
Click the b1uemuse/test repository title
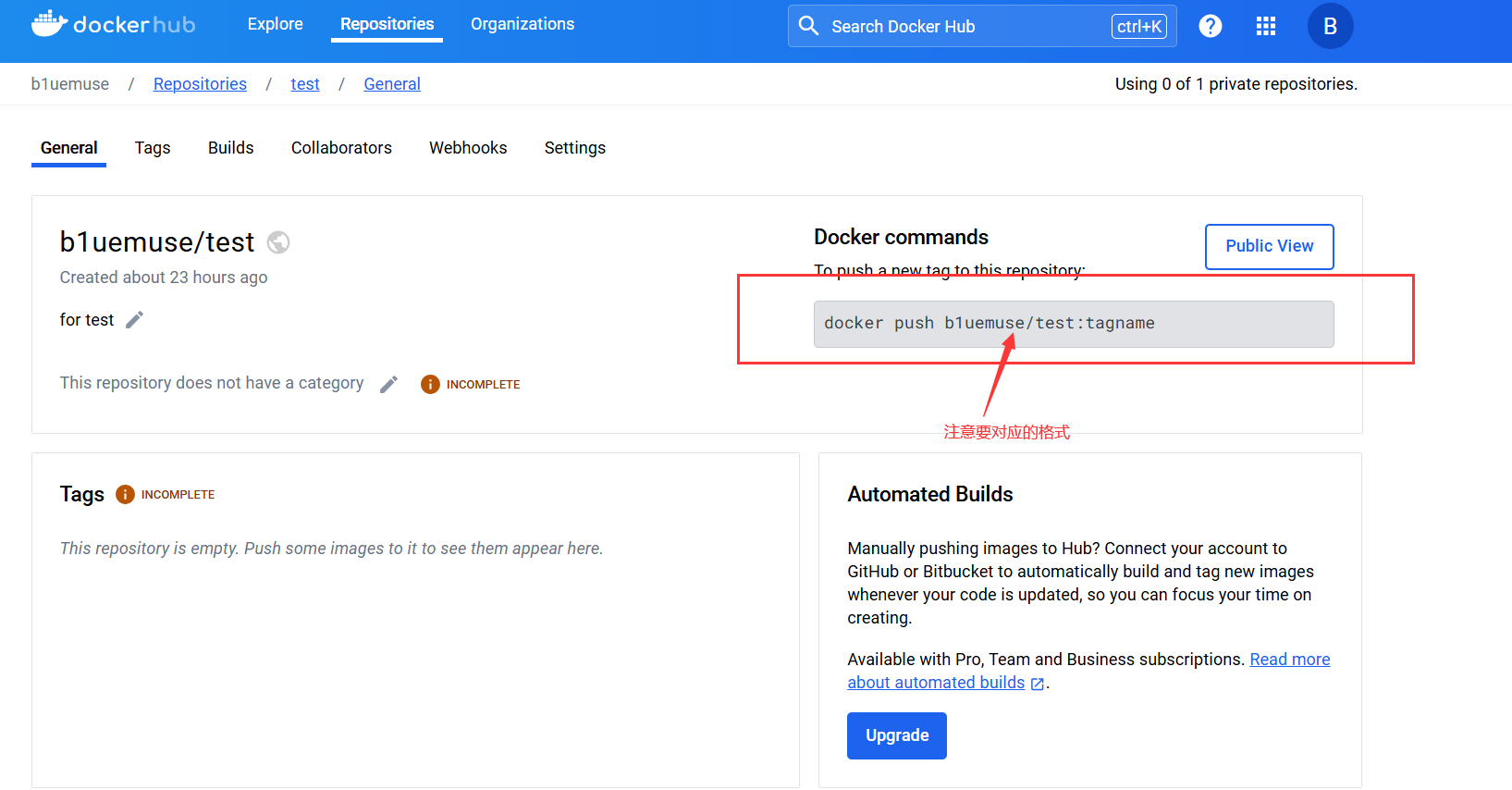pos(157,242)
